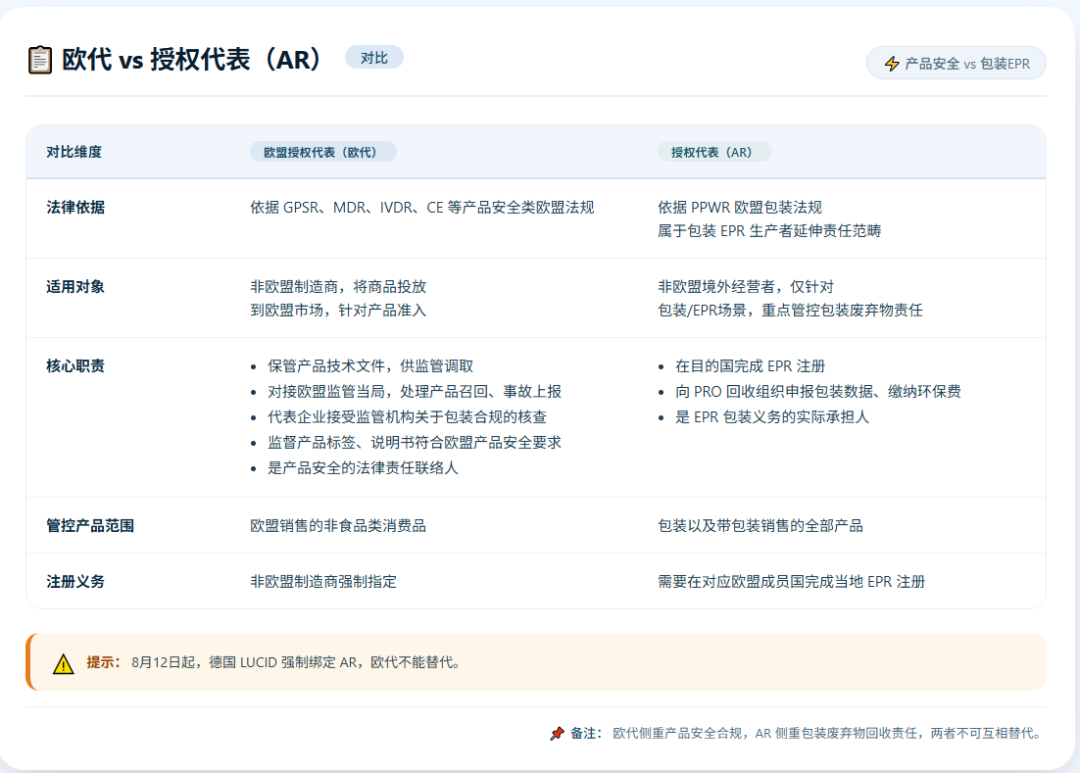Select the 注册义务 row label
Screen dimensions: 1080x773
coord(75,581)
